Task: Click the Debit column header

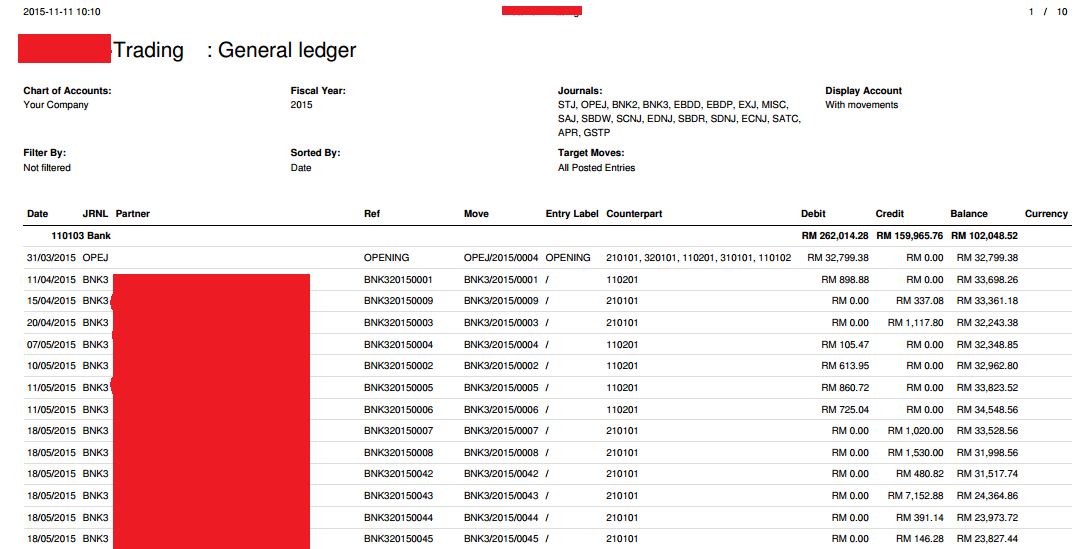Action: [813, 214]
